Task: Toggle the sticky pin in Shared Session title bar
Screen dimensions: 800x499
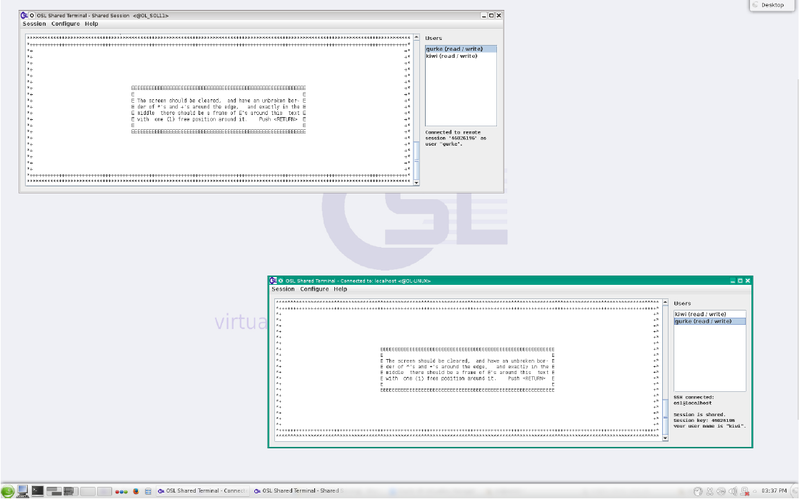Action: click(32, 15)
